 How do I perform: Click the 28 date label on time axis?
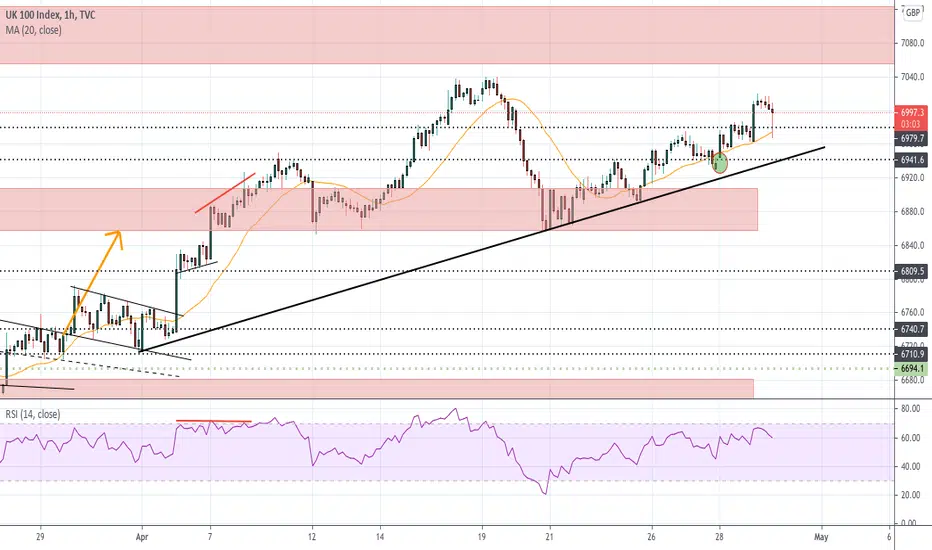tap(719, 536)
